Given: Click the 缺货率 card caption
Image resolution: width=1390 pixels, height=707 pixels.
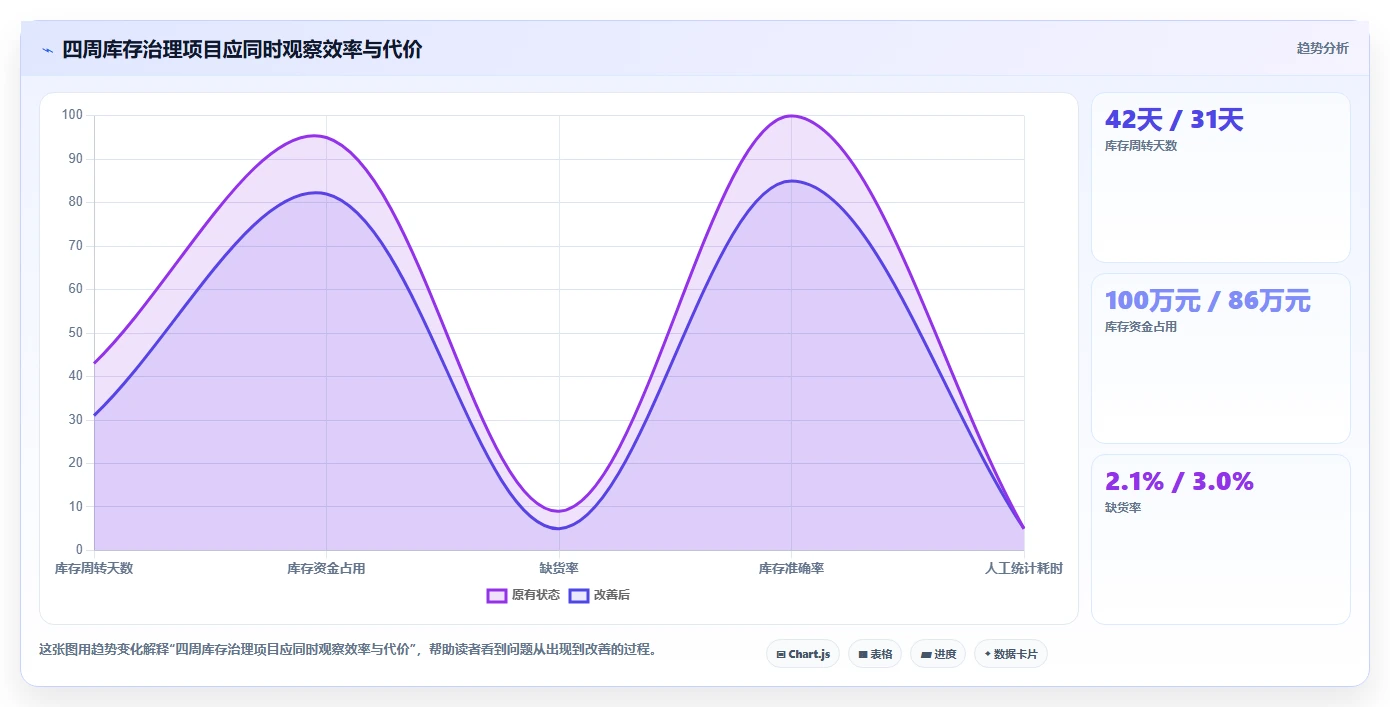Looking at the screenshot, I should coord(1123,508).
